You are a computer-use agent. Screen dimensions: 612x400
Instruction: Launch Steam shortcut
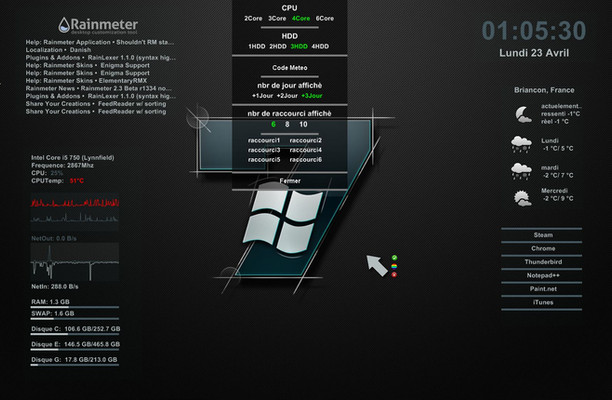tap(542, 235)
